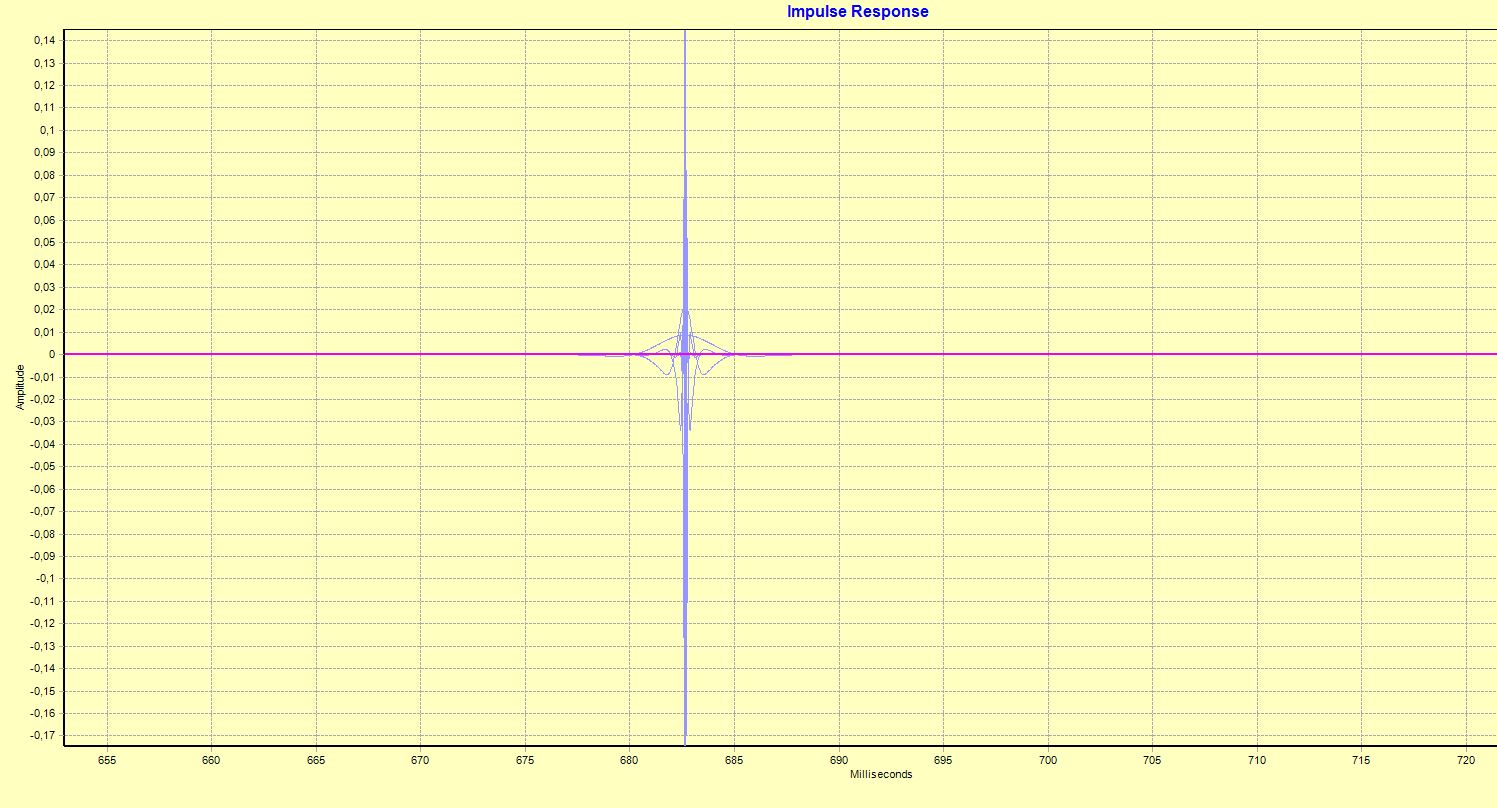The image size is (1497, 808).
Task: Click the 685 milliseconds tick label
Action: (734, 759)
